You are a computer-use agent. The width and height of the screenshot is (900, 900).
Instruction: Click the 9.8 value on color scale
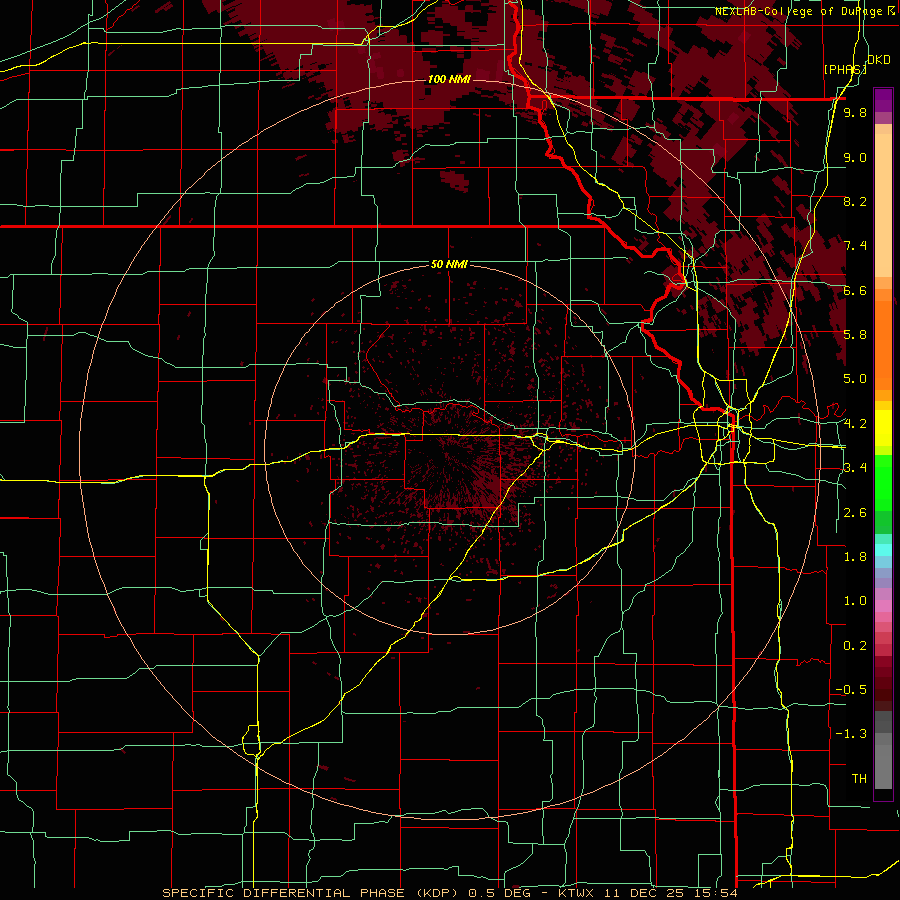(855, 112)
